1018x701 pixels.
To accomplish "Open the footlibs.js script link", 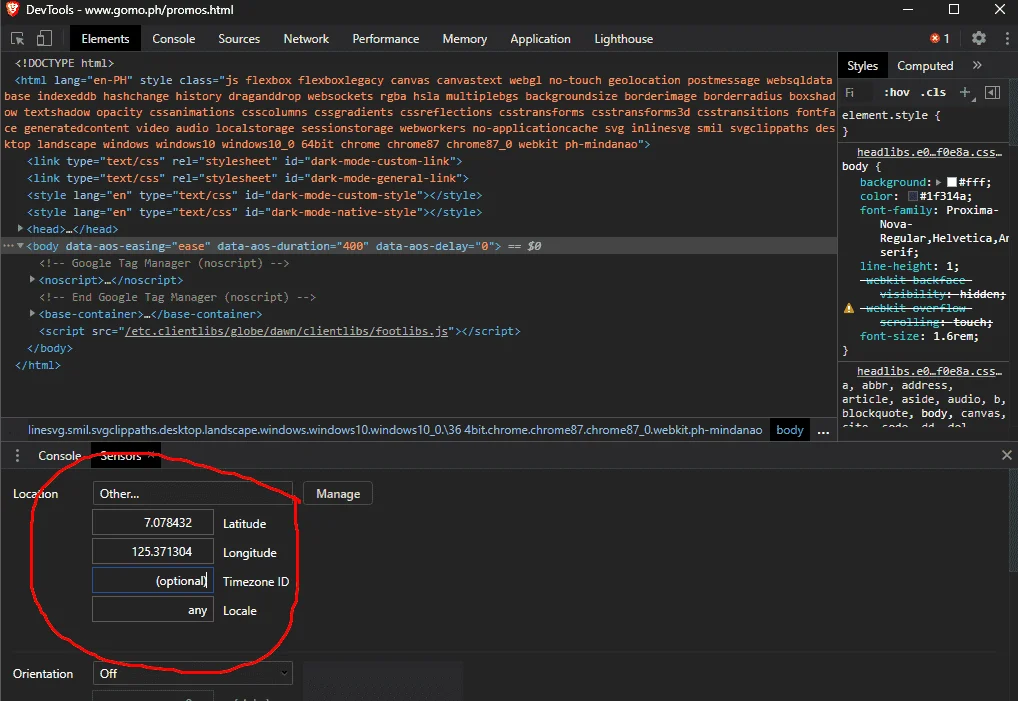I will [286, 331].
